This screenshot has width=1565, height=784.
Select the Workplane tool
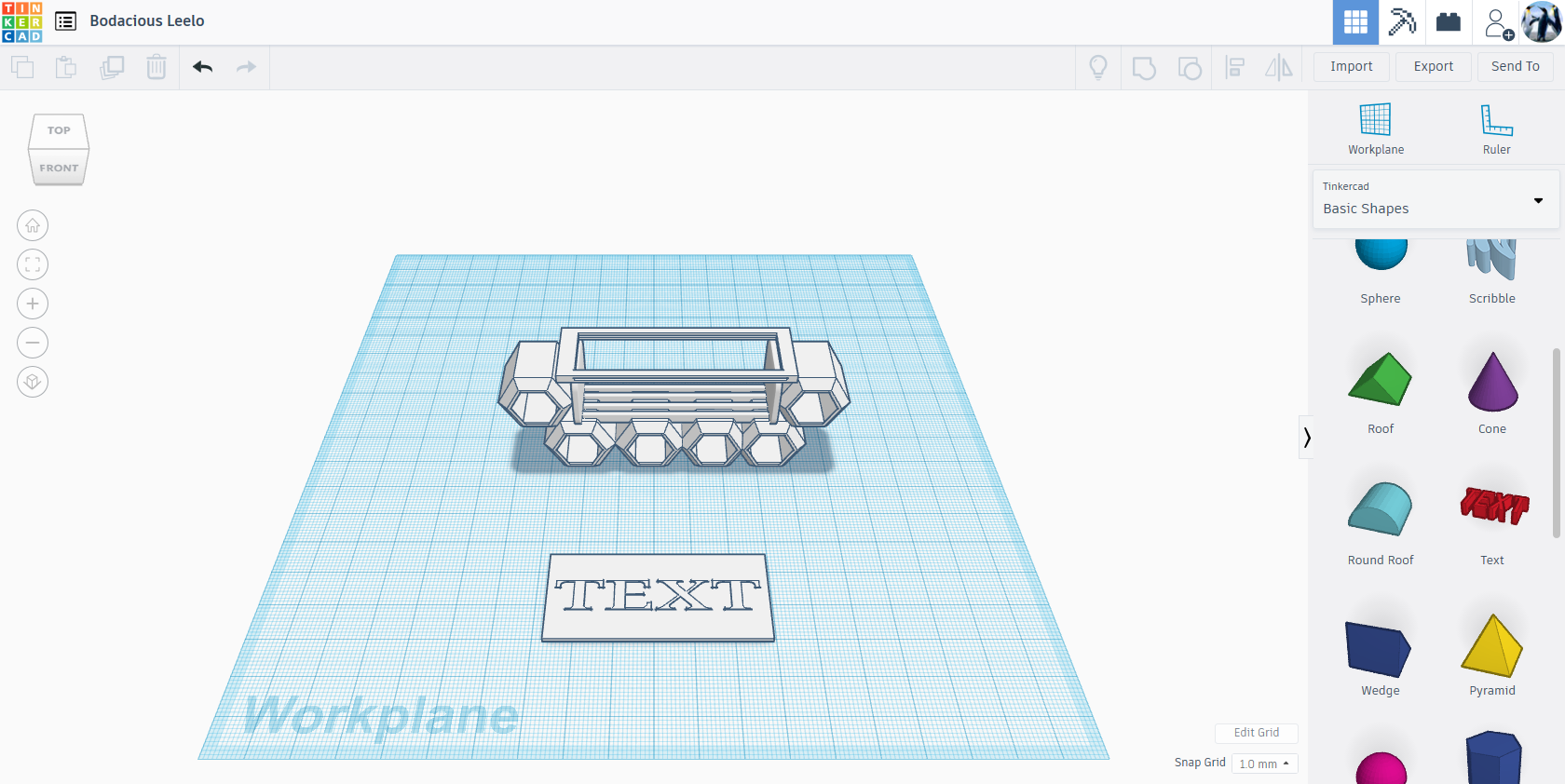pos(1376,128)
